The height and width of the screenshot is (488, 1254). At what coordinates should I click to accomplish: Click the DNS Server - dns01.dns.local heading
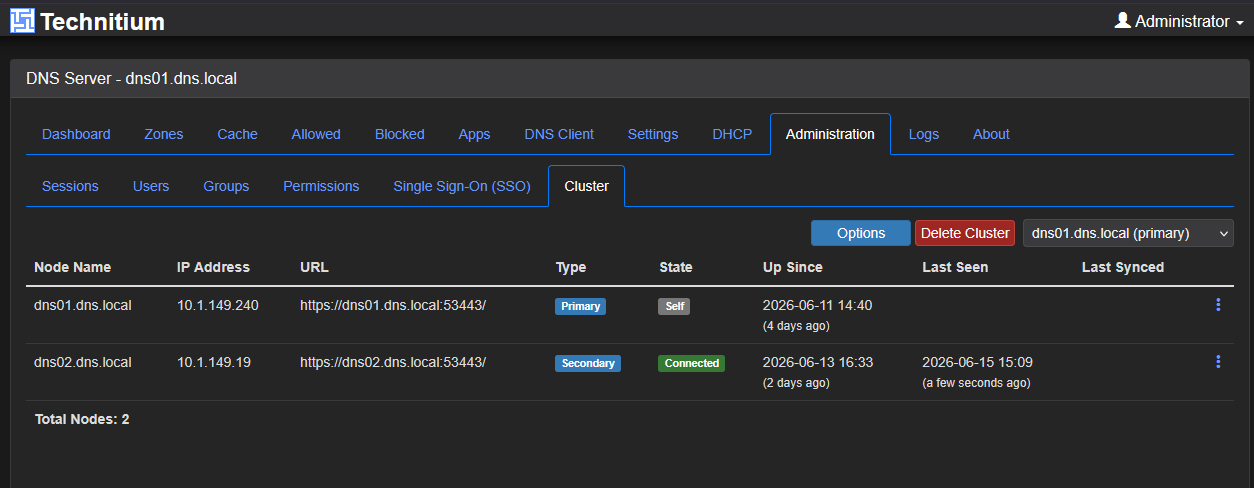coord(131,77)
